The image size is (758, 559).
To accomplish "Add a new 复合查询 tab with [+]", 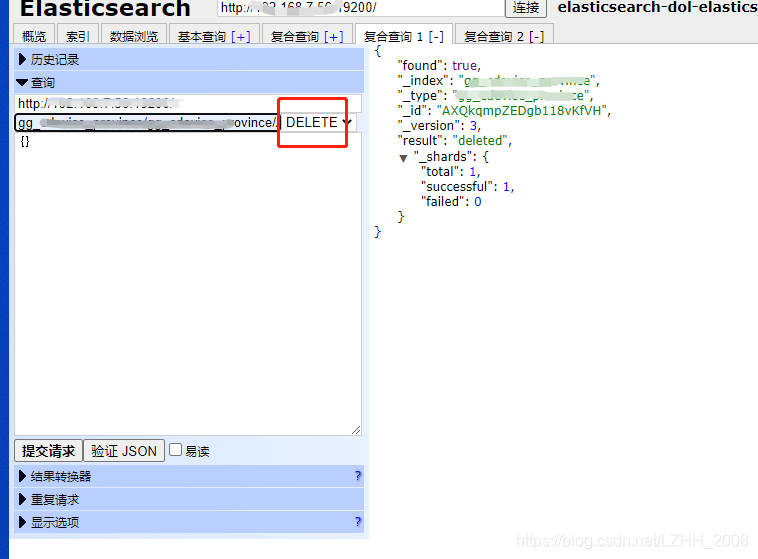I will coord(334,37).
